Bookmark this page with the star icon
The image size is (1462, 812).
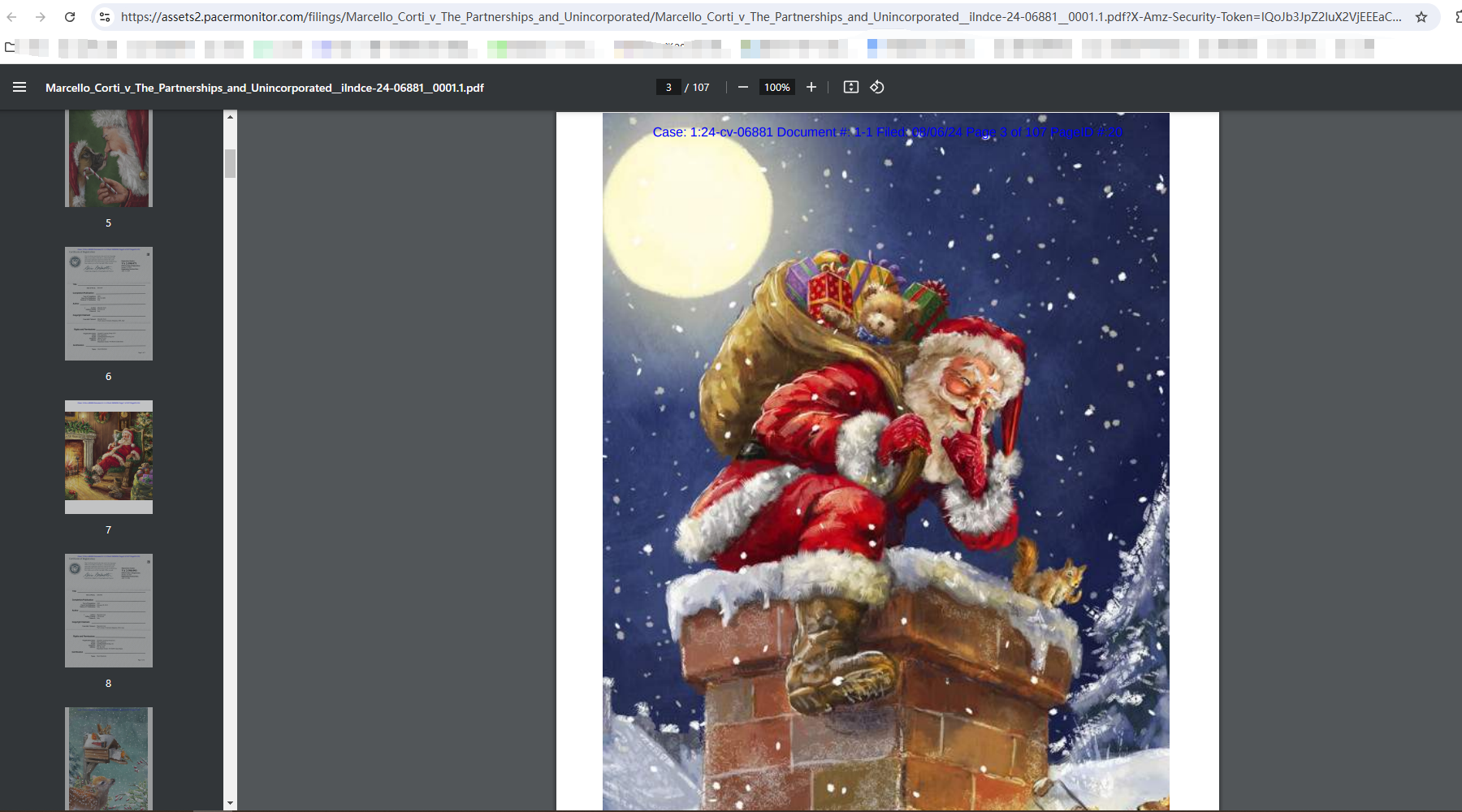coord(1421,17)
